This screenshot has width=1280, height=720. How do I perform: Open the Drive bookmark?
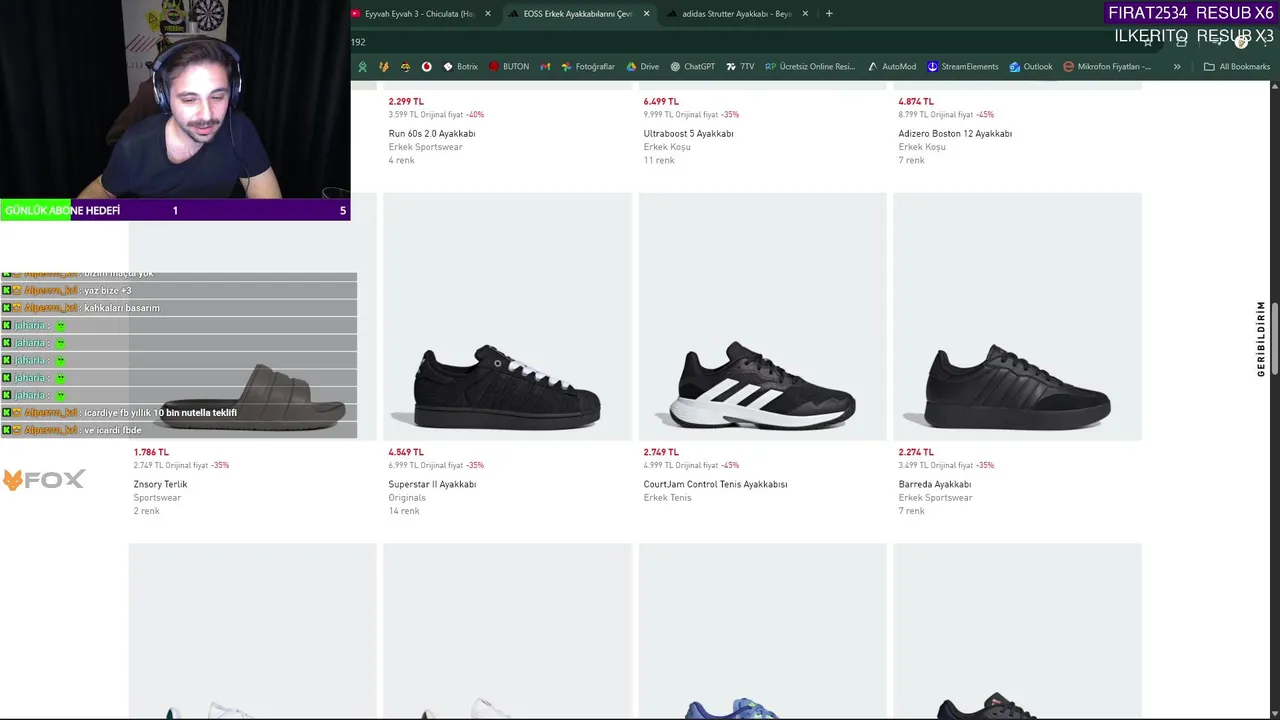click(642, 67)
